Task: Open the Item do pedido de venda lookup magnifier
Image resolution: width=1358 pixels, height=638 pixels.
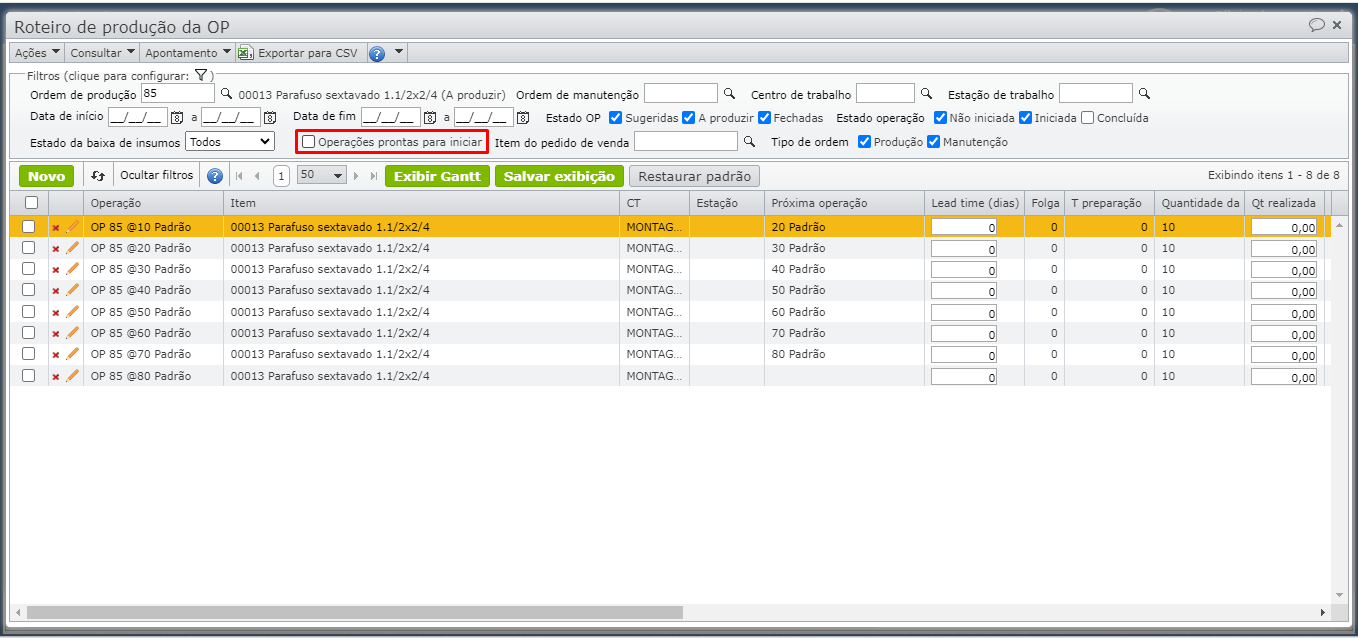Action: tap(749, 142)
